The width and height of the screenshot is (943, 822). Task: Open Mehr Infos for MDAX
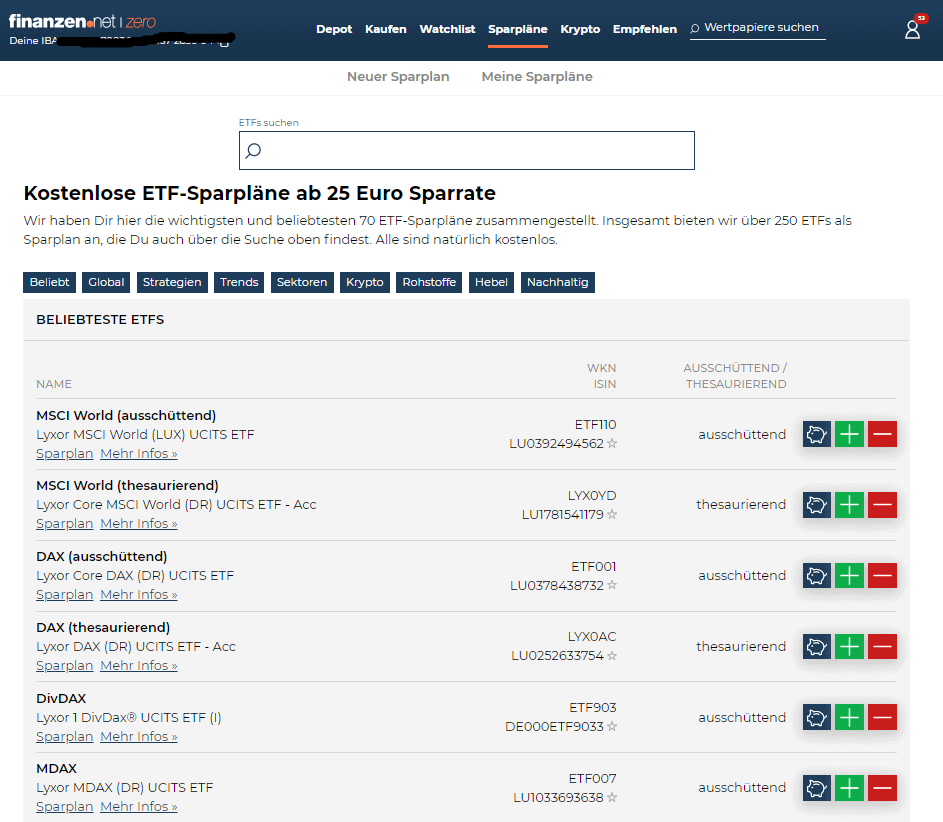click(139, 806)
